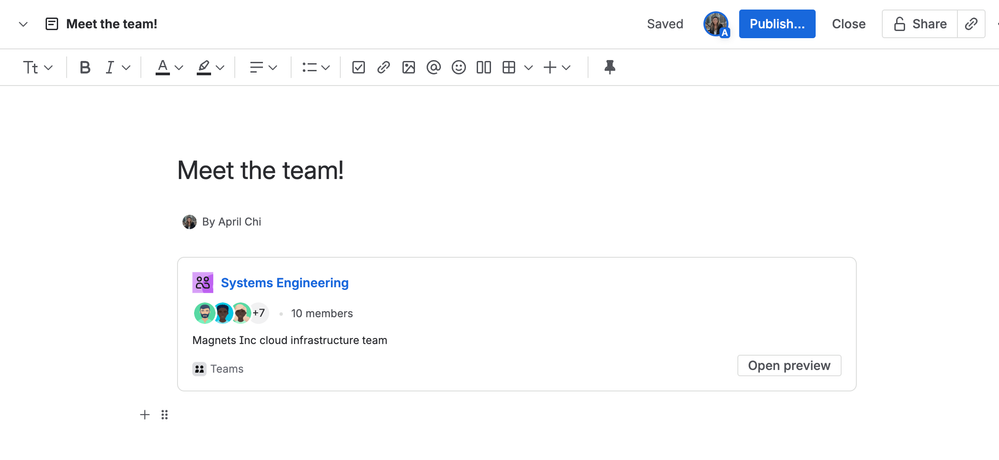Viewport: 999px width, 460px height.
Task: Open the bullet list options
Action: pyautogui.click(x=316, y=68)
